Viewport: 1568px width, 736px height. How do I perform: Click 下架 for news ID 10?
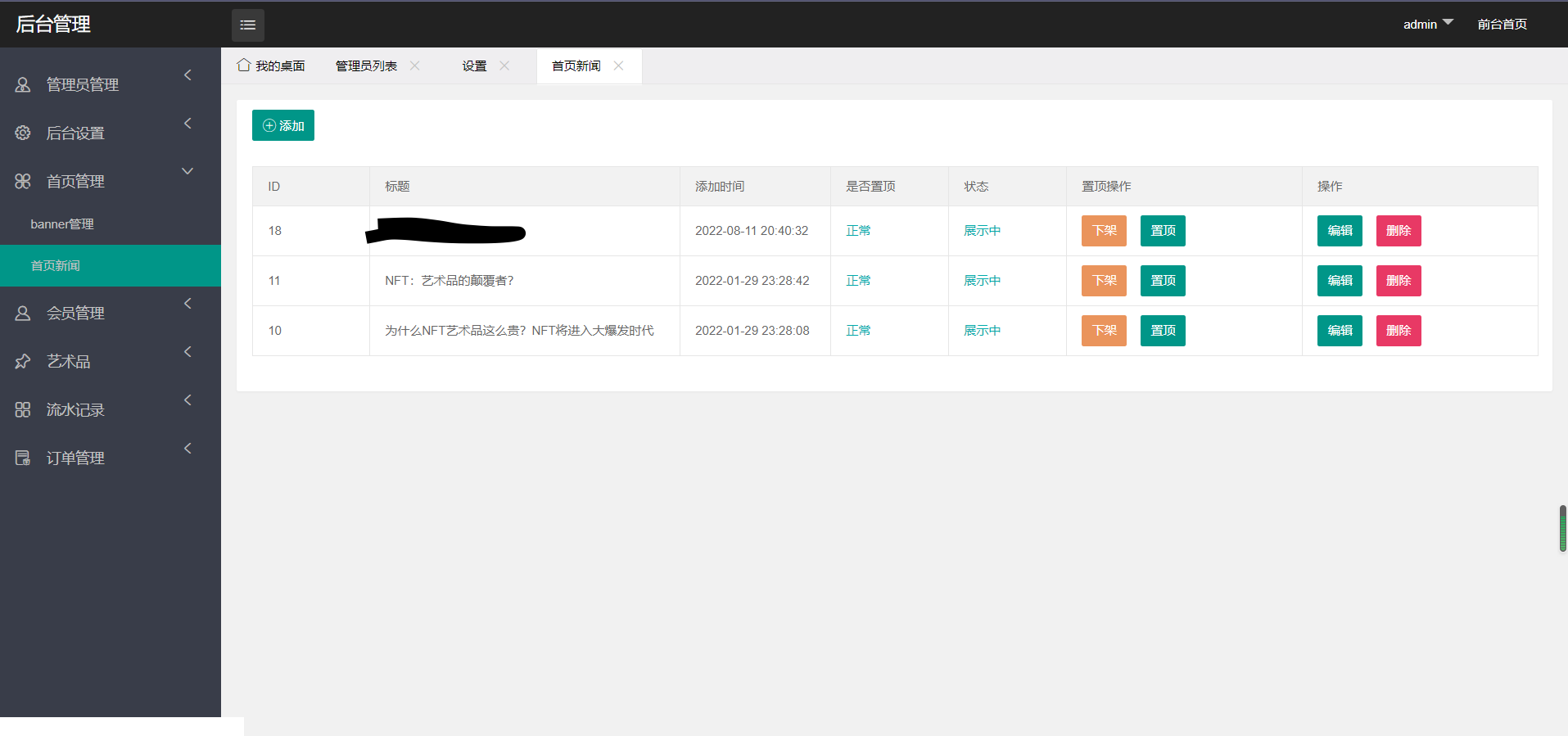pos(1104,331)
